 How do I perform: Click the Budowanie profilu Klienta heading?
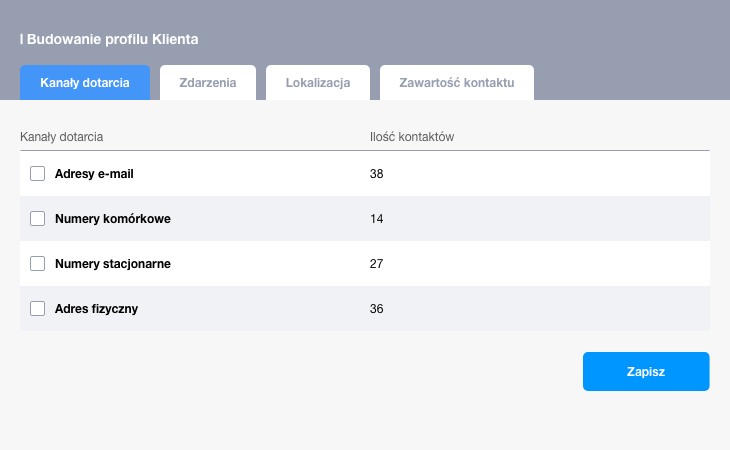pyautogui.click(x=109, y=39)
